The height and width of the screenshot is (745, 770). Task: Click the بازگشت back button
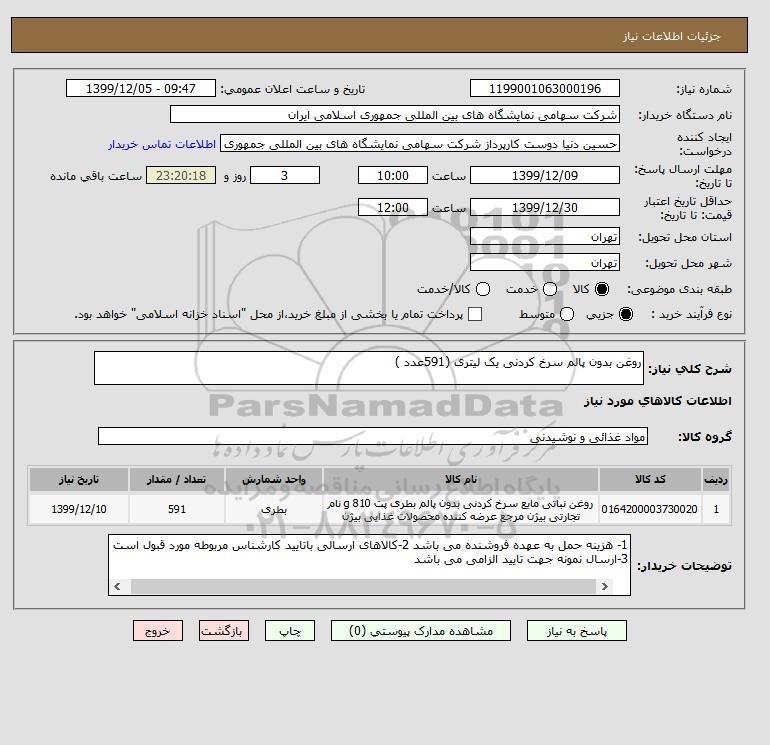click(x=224, y=631)
